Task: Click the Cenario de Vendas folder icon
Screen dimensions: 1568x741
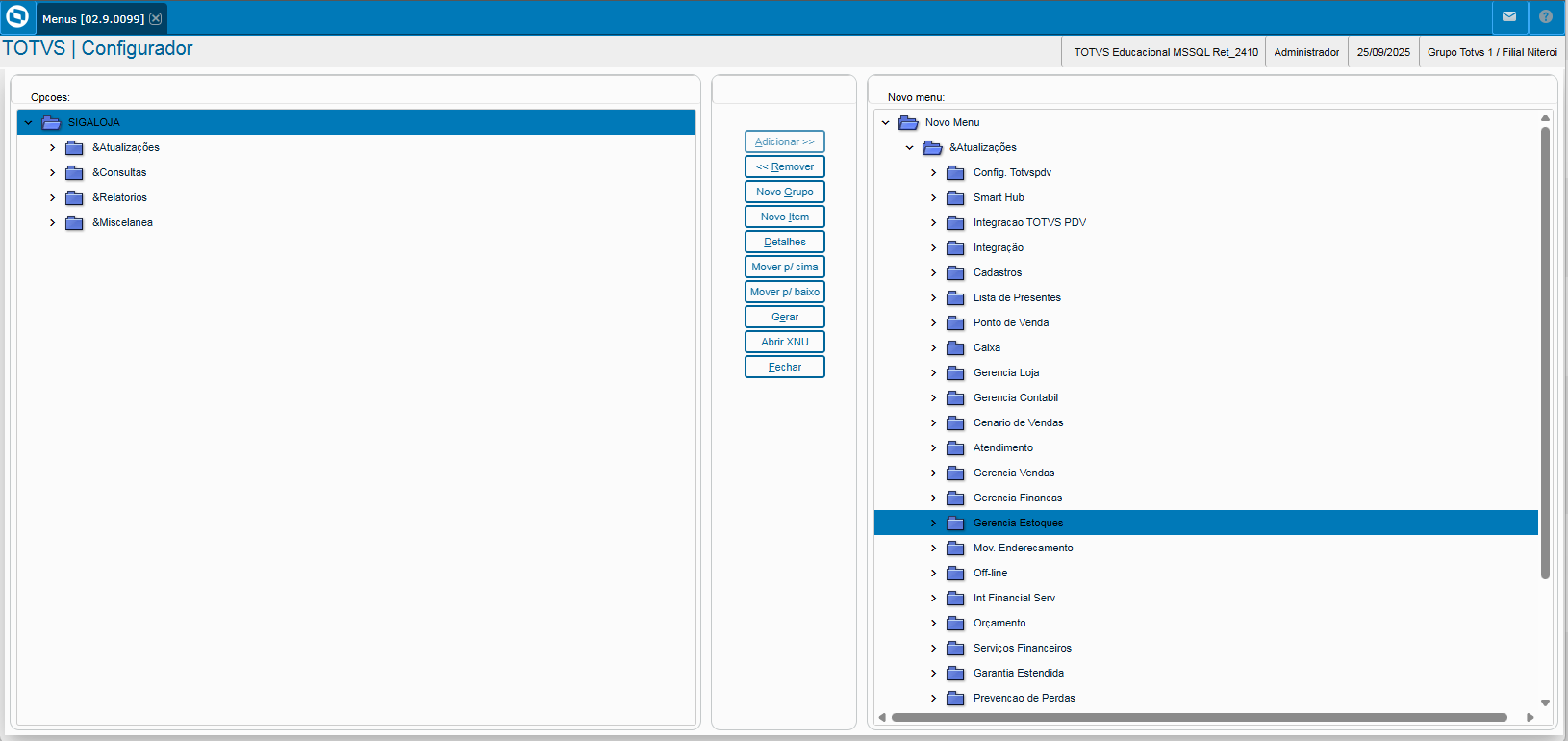Action: pyautogui.click(x=955, y=422)
